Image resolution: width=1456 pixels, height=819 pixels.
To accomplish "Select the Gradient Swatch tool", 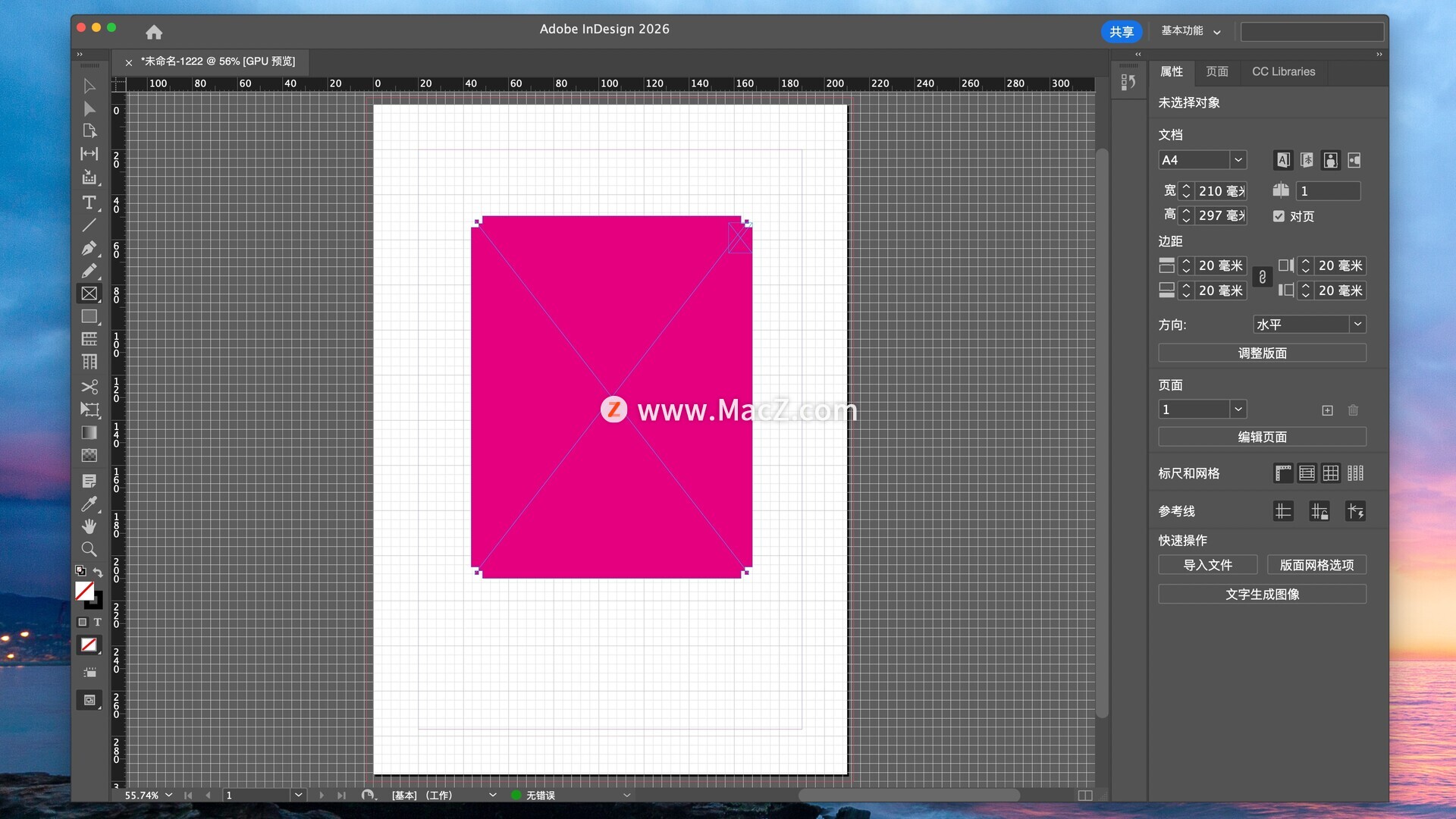I will point(89,432).
